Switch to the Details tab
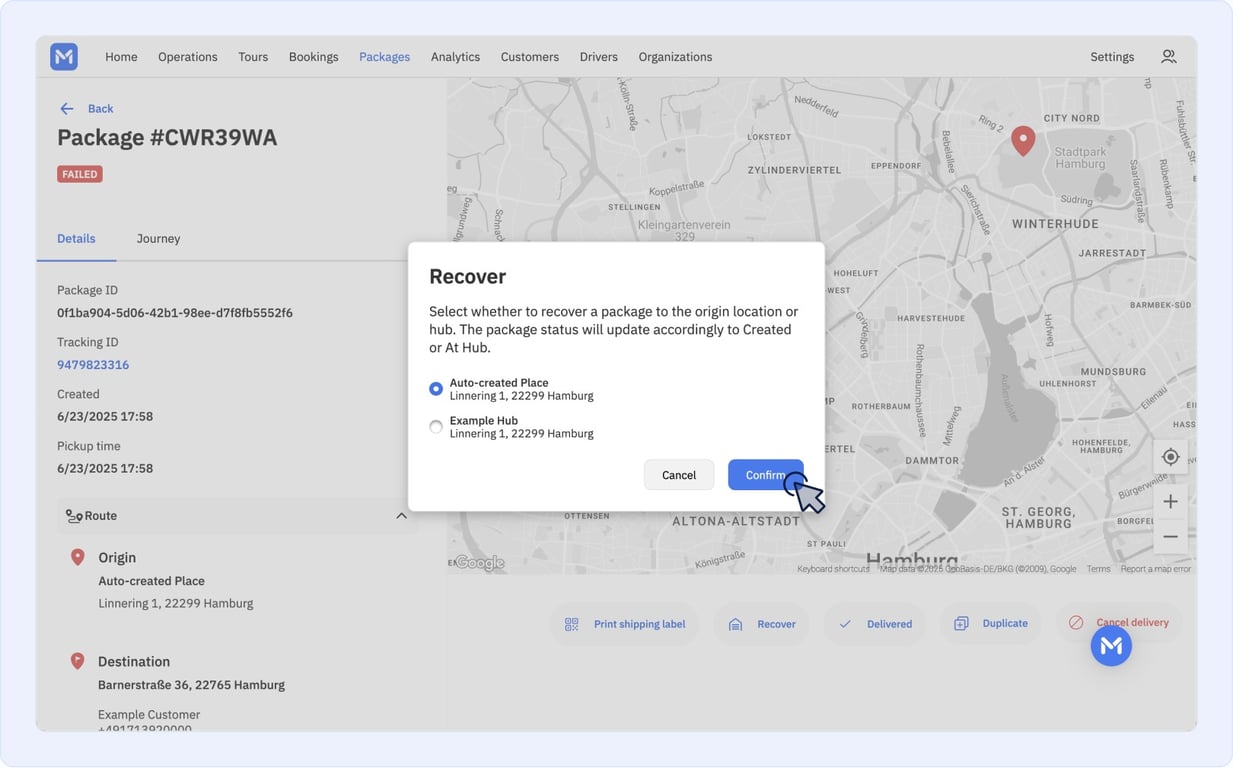Viewport: 1233px width, 768px height. 76,239
